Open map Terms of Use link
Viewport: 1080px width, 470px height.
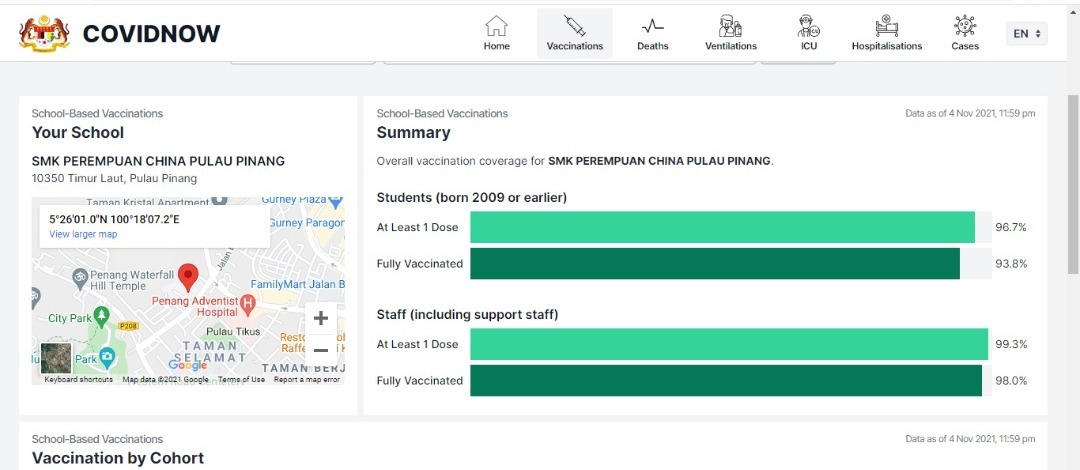[241, 380]
